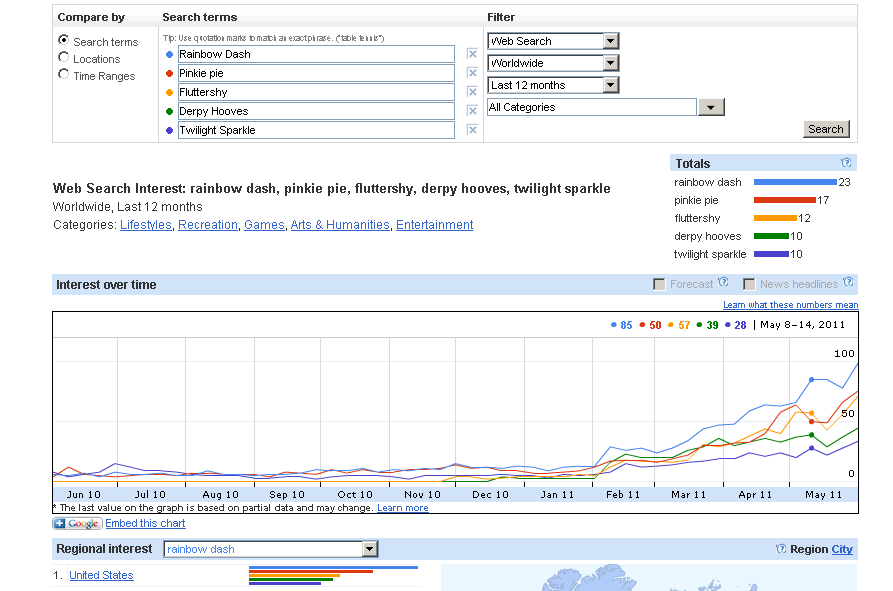893x591 pixels.
Task: Select the Locations radio button
Action: coord(63,58)
